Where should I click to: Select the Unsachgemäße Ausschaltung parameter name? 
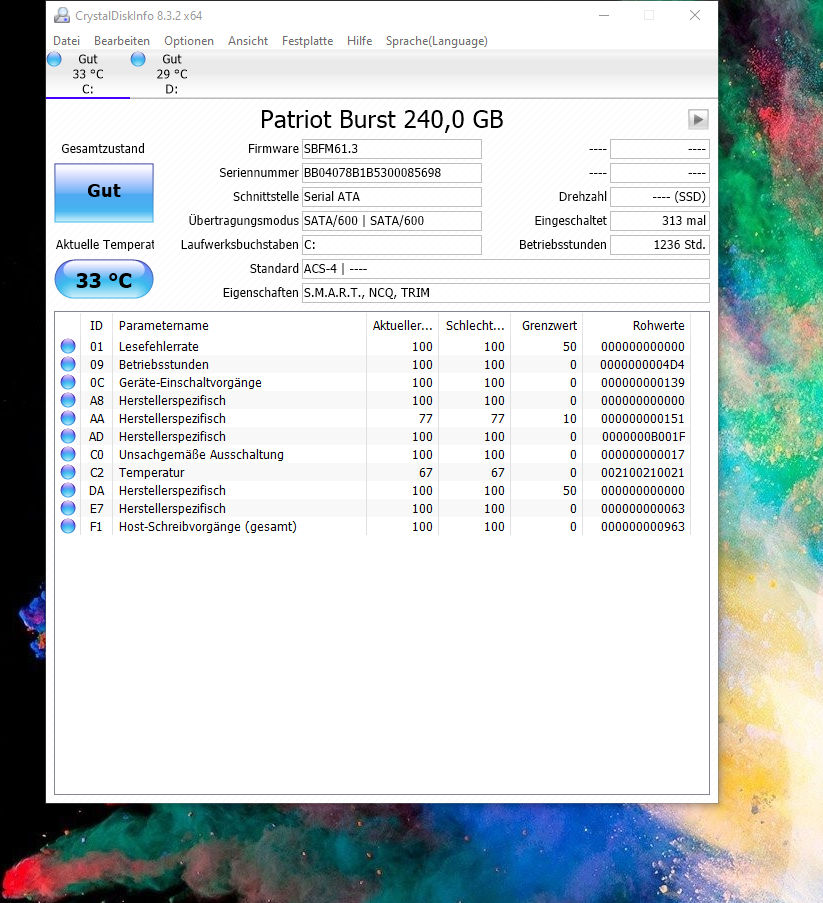coord(201,454)
